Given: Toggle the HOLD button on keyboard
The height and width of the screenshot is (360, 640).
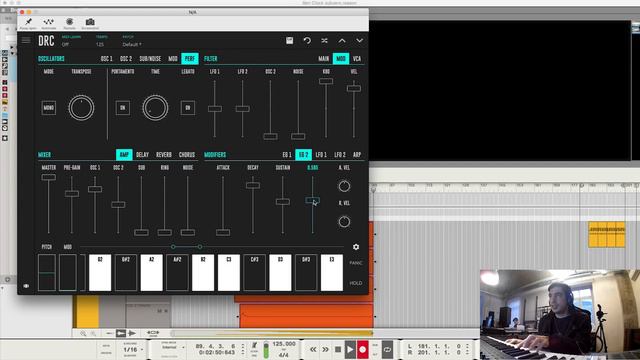Looking at the screenshot, I should click(356, 283).
